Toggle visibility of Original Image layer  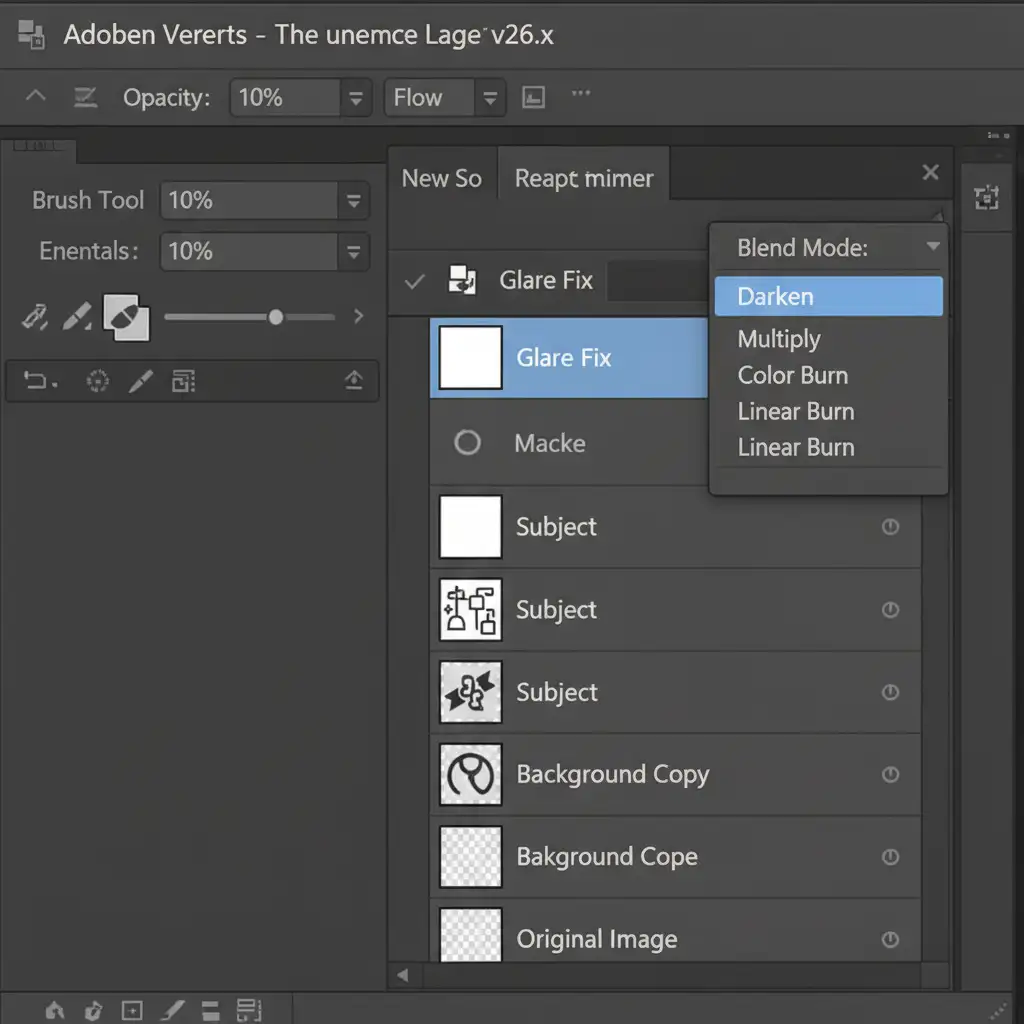coord(890,939)
